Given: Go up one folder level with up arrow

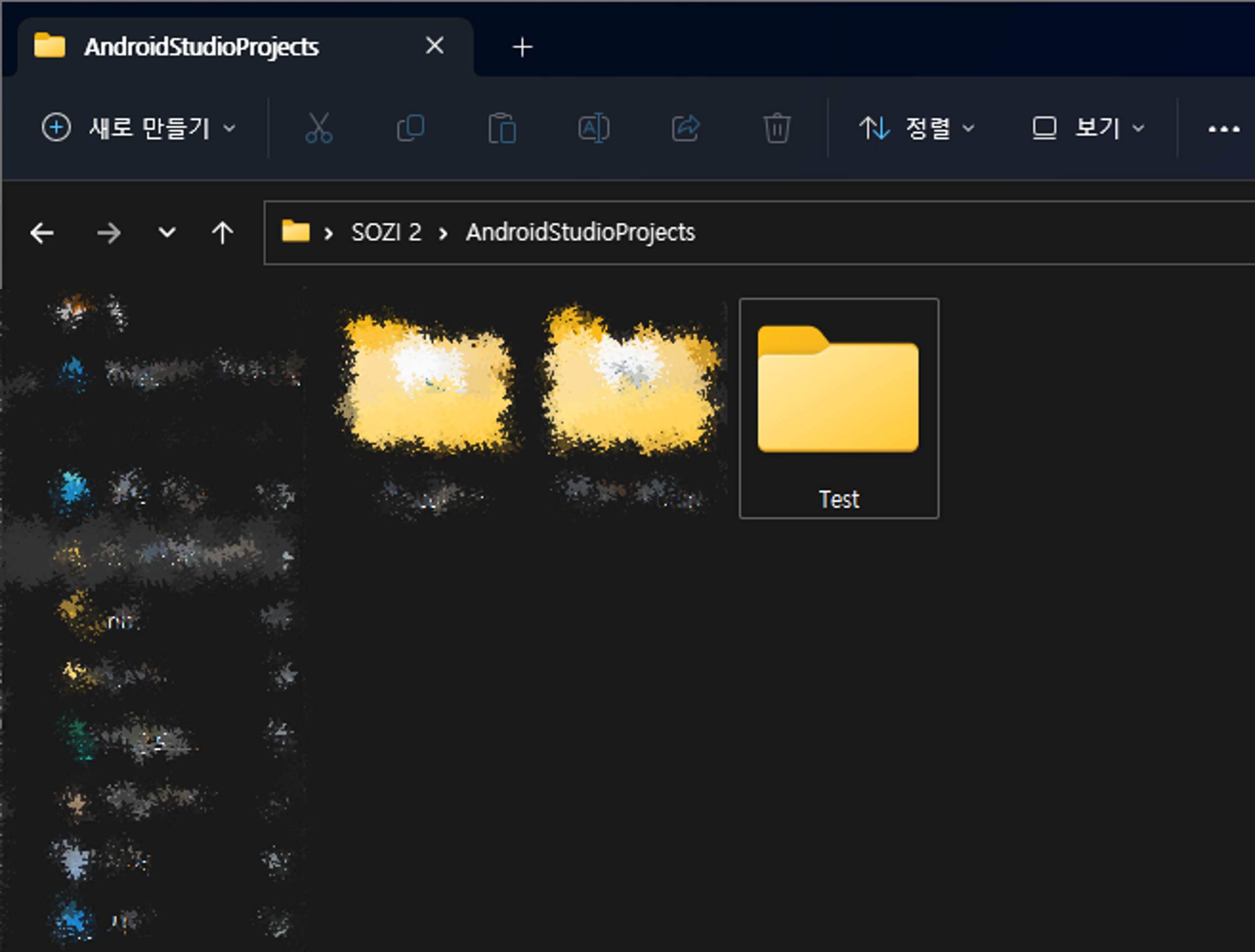Looking at the screenshot, I should [x=223, y=232].
